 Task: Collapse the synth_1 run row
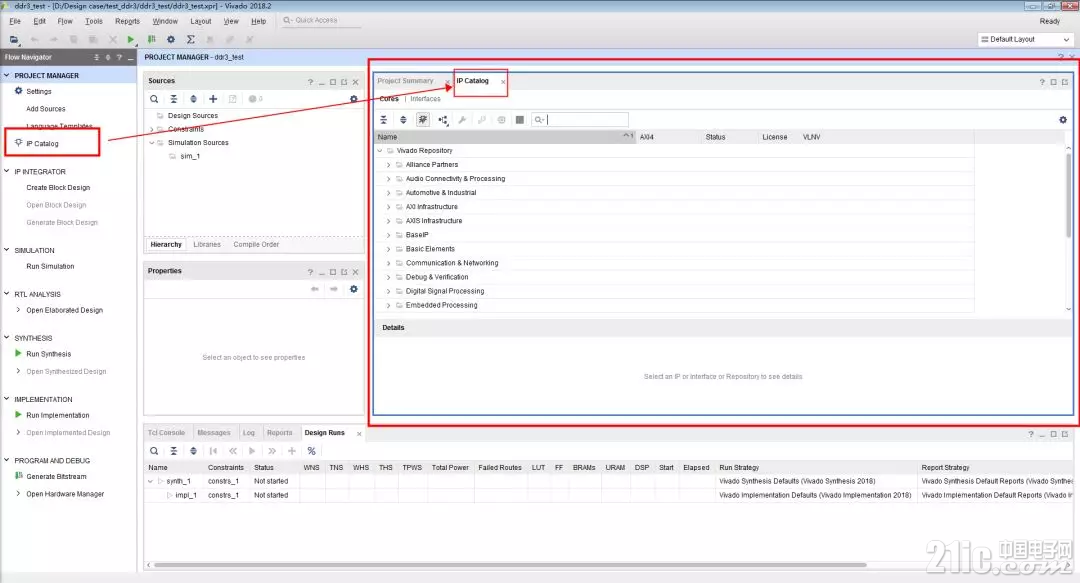[x=151, y=481]
